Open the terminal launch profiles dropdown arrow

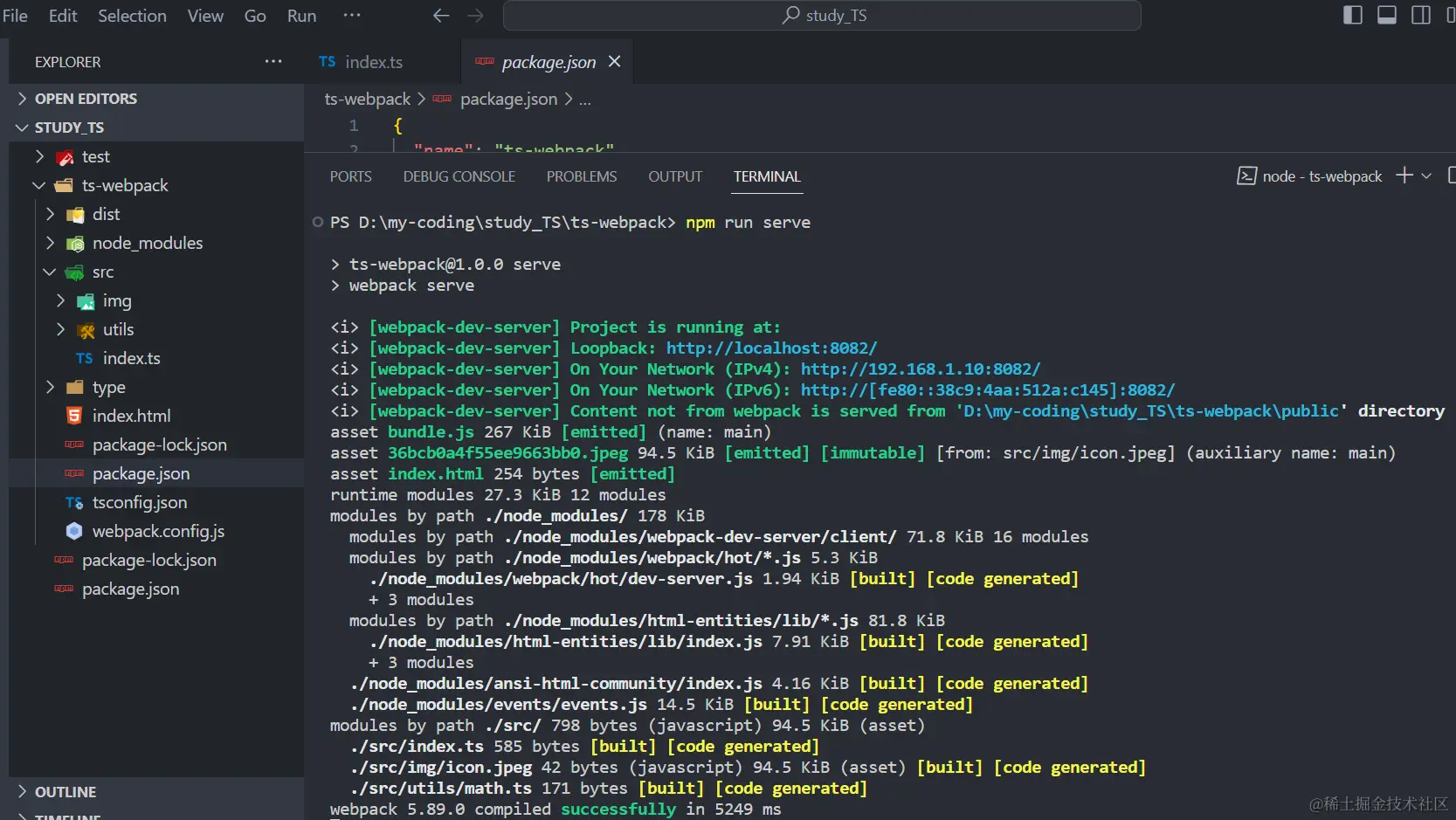(1427, 176)
